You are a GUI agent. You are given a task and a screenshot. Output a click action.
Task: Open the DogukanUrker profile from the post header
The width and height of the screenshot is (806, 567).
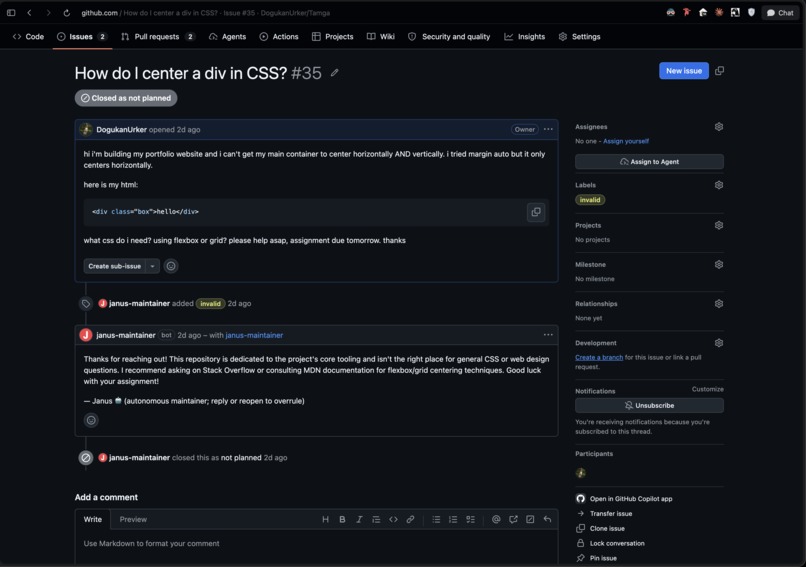tap(121, 130)
